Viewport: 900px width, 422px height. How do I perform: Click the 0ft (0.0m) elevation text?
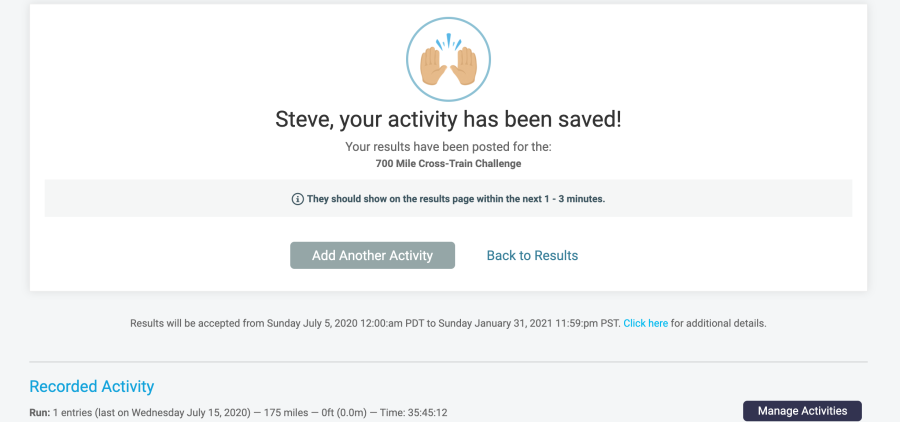point(342,412)
